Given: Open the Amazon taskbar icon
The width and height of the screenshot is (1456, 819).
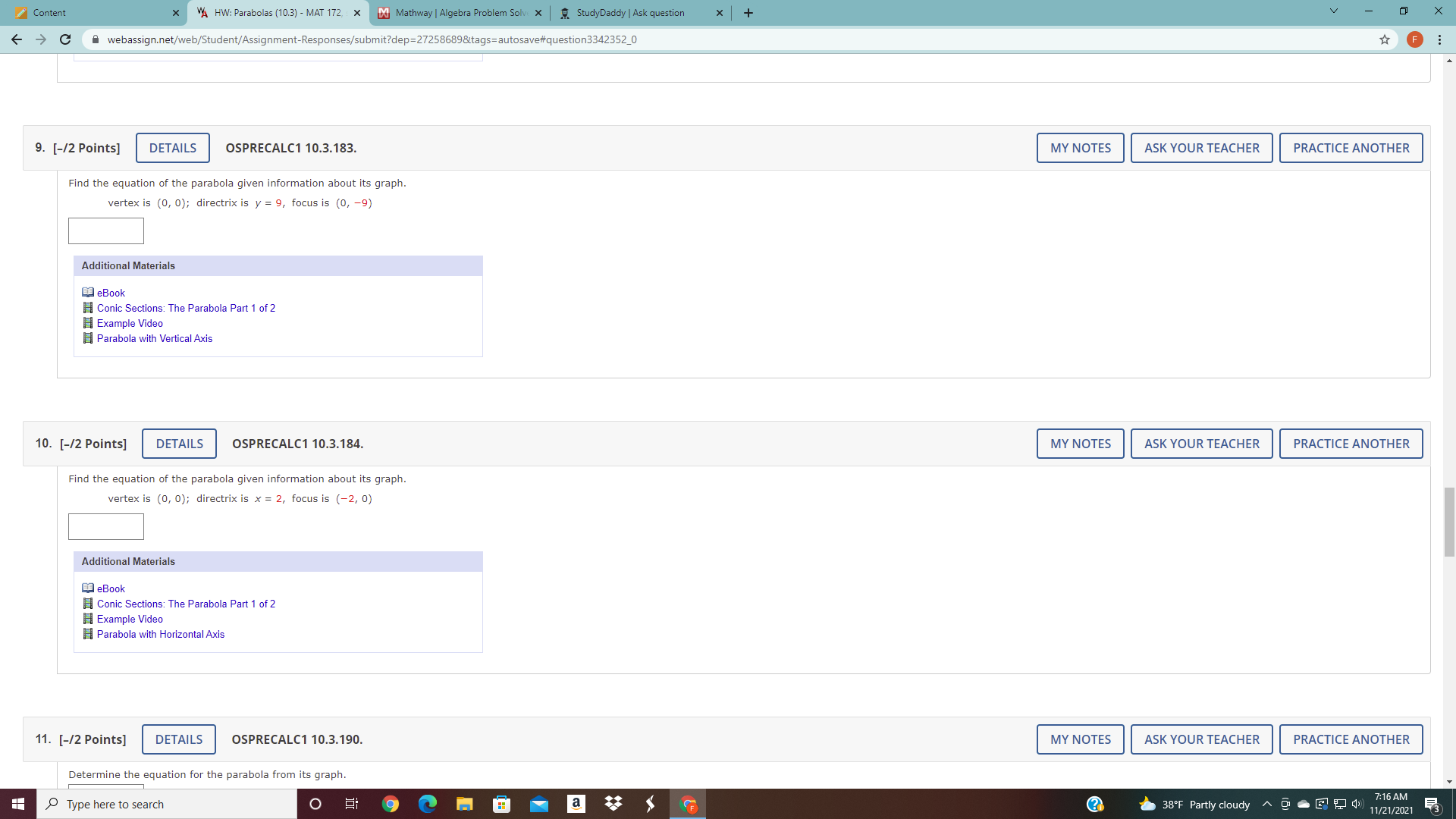Looking at the screenshot, I should (x=576, y=804).
